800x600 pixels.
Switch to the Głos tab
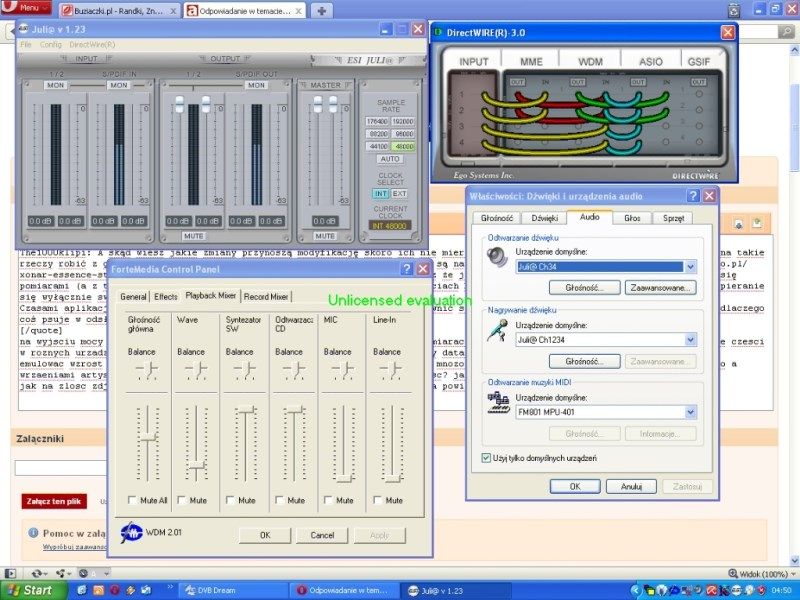tap(632, 218)
